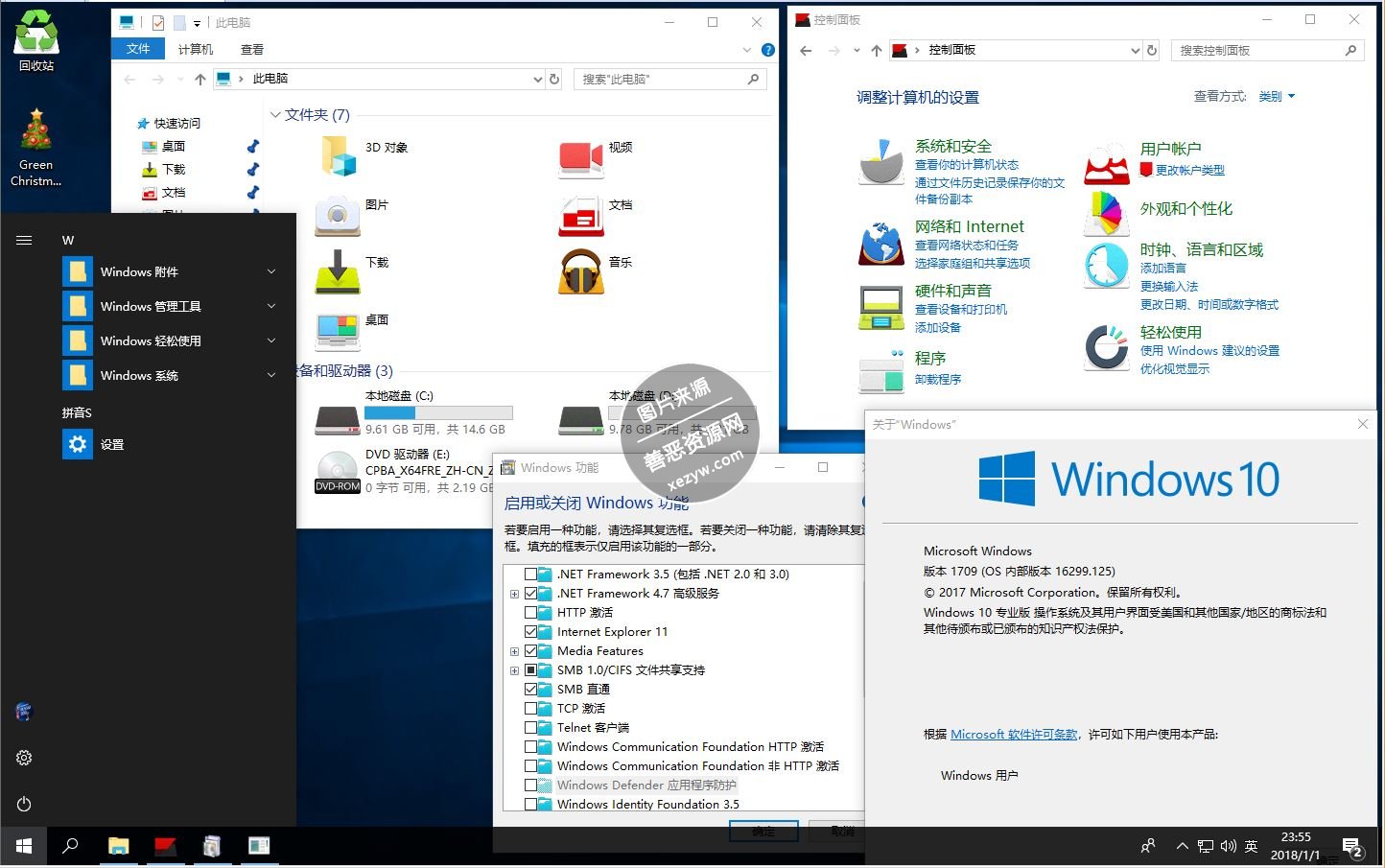Open File Explorer from the taskbar
This screenshot has width=1385, height=868.
coord(118,846)
